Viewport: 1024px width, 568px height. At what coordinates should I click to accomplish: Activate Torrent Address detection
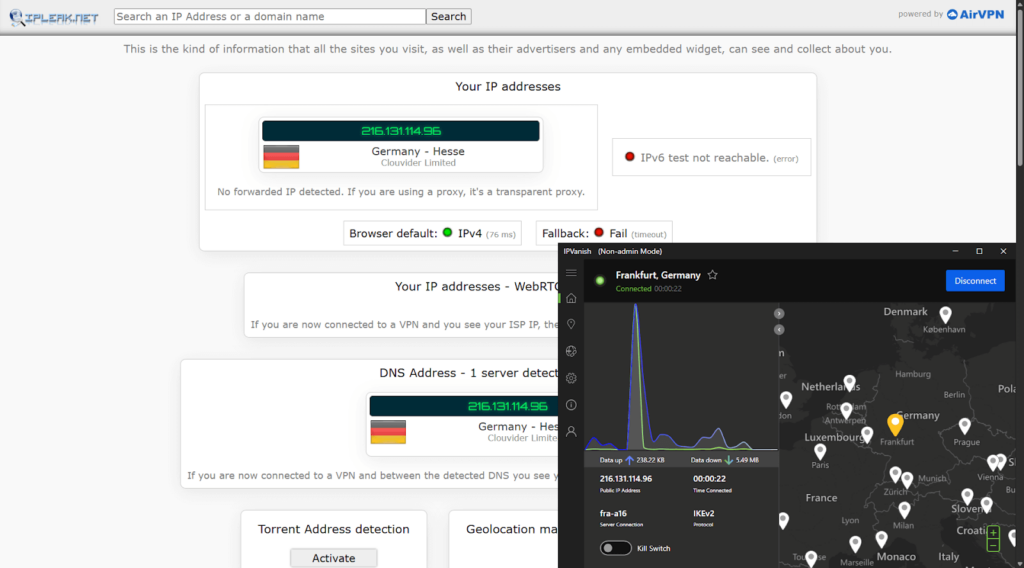[333, 558]
